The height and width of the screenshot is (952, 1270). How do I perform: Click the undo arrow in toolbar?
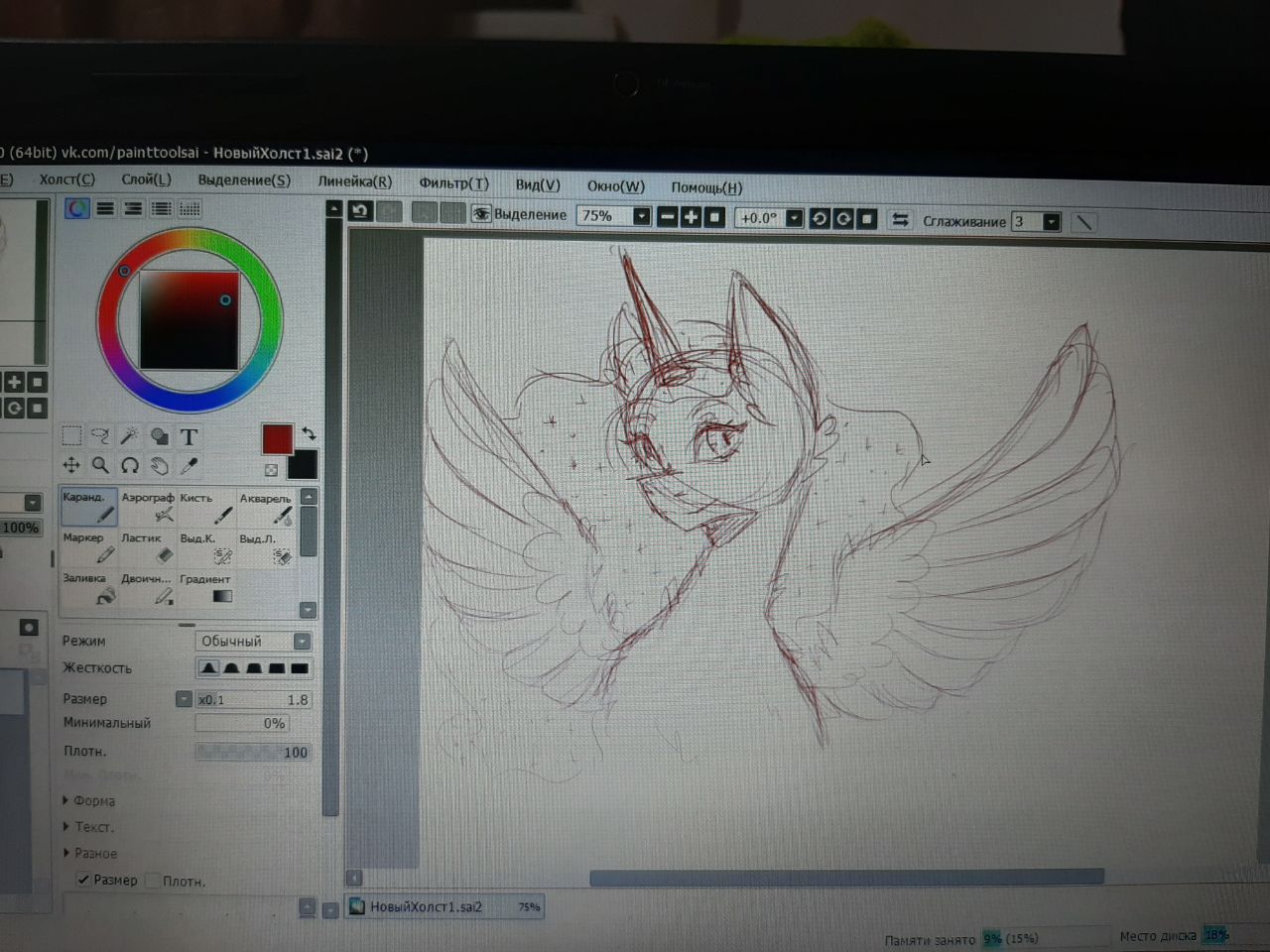pos(360,211)
